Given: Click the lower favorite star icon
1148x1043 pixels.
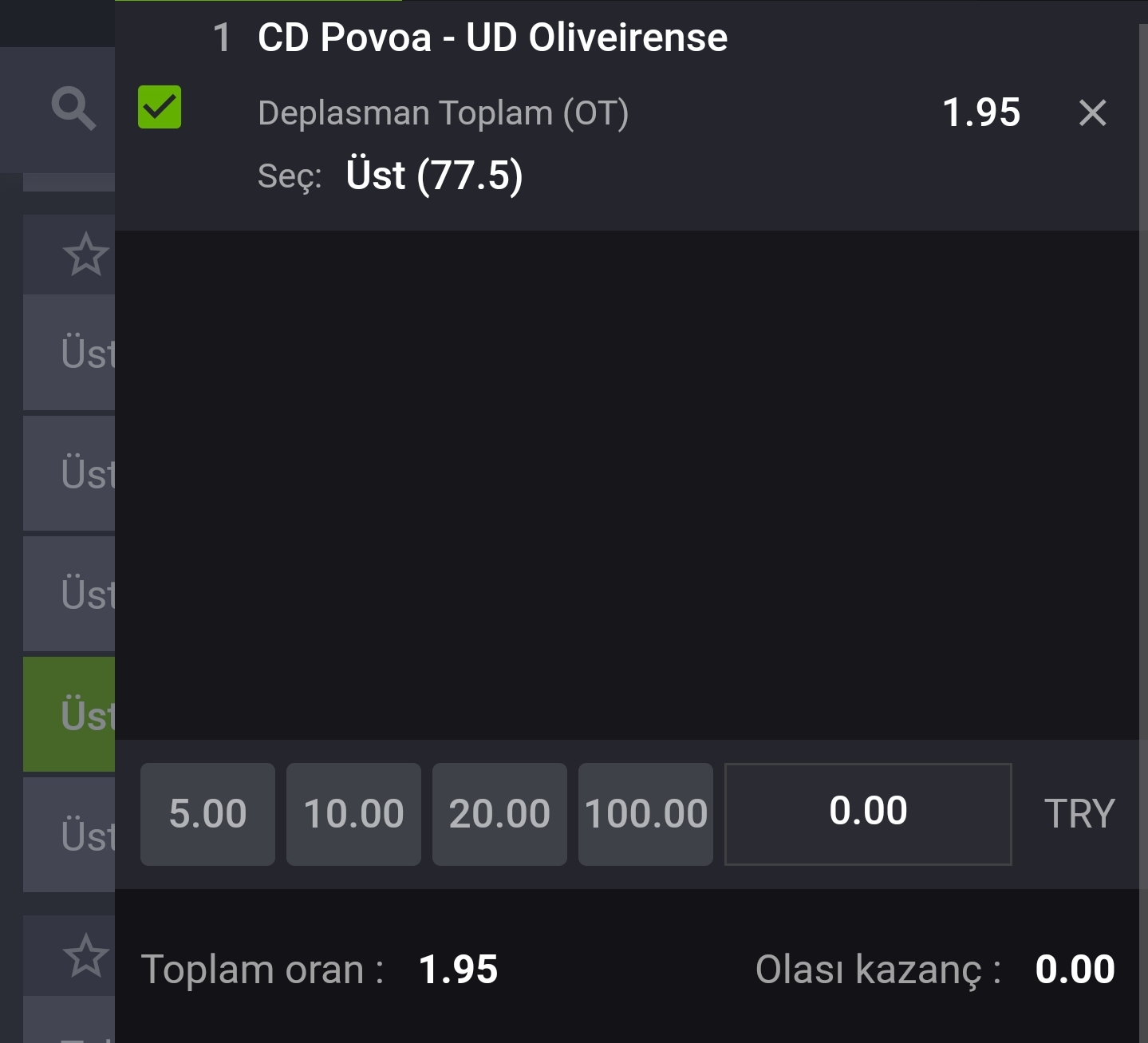Looking at the screenshot, I should [x=85, y=955].
